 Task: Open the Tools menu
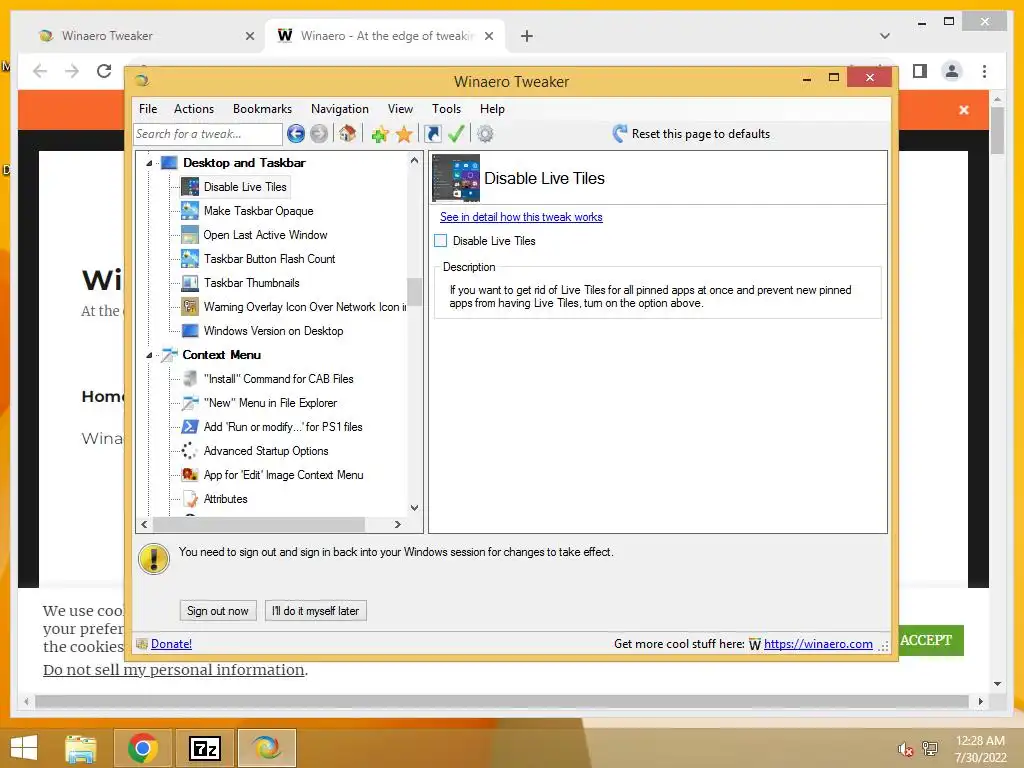pos(447,109)
